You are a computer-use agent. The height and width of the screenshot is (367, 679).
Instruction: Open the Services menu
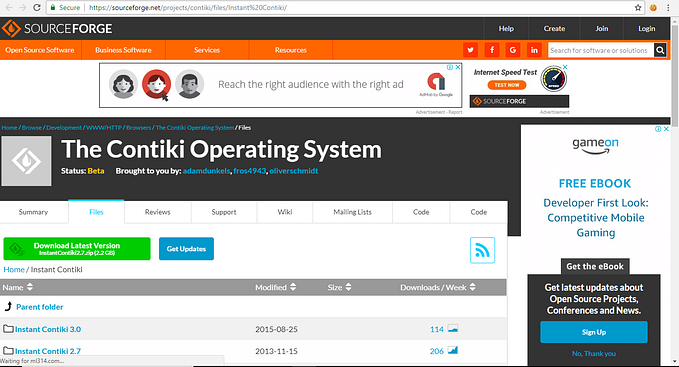coord(207,50)
